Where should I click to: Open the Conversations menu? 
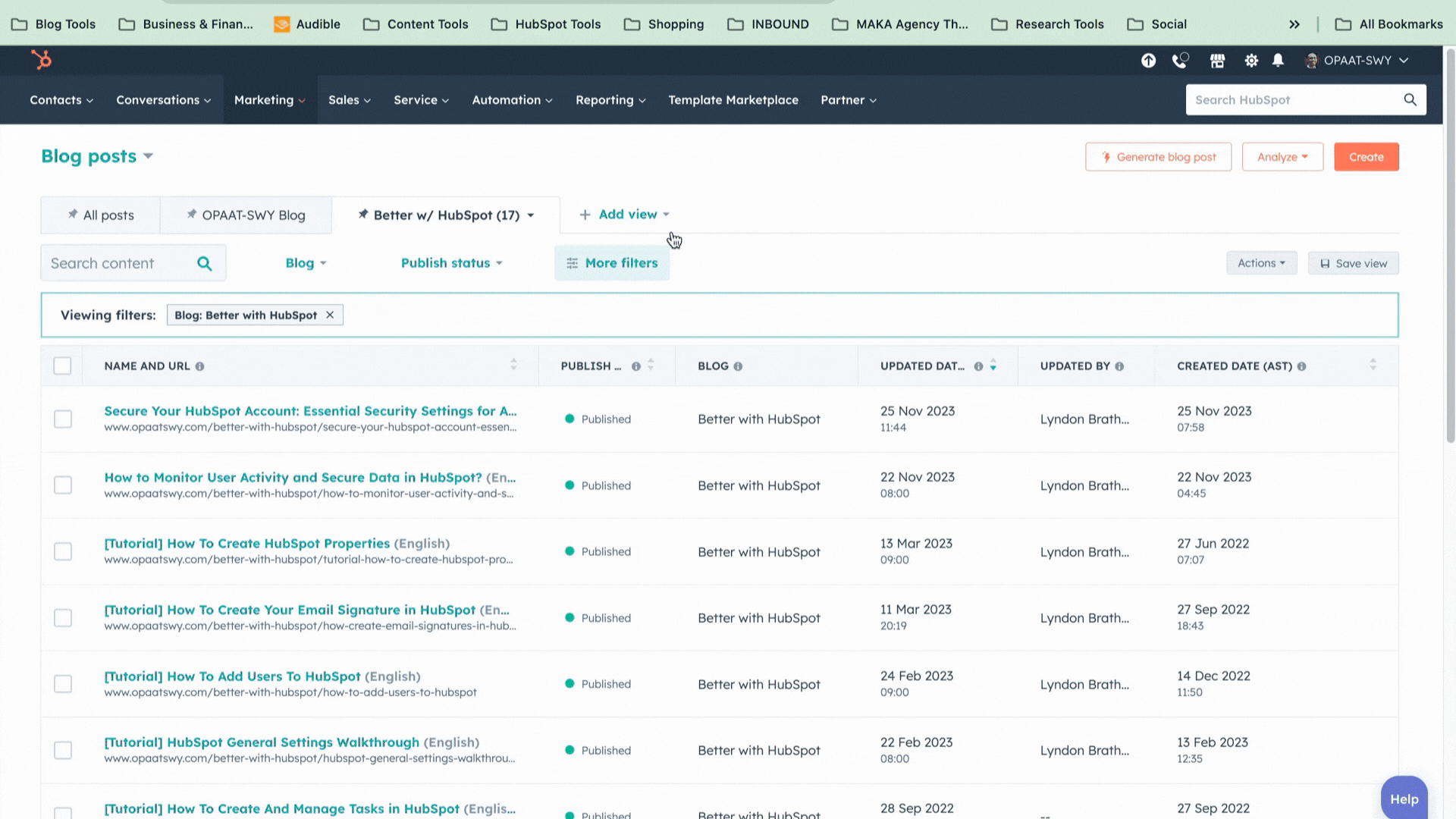pos(164,100)
